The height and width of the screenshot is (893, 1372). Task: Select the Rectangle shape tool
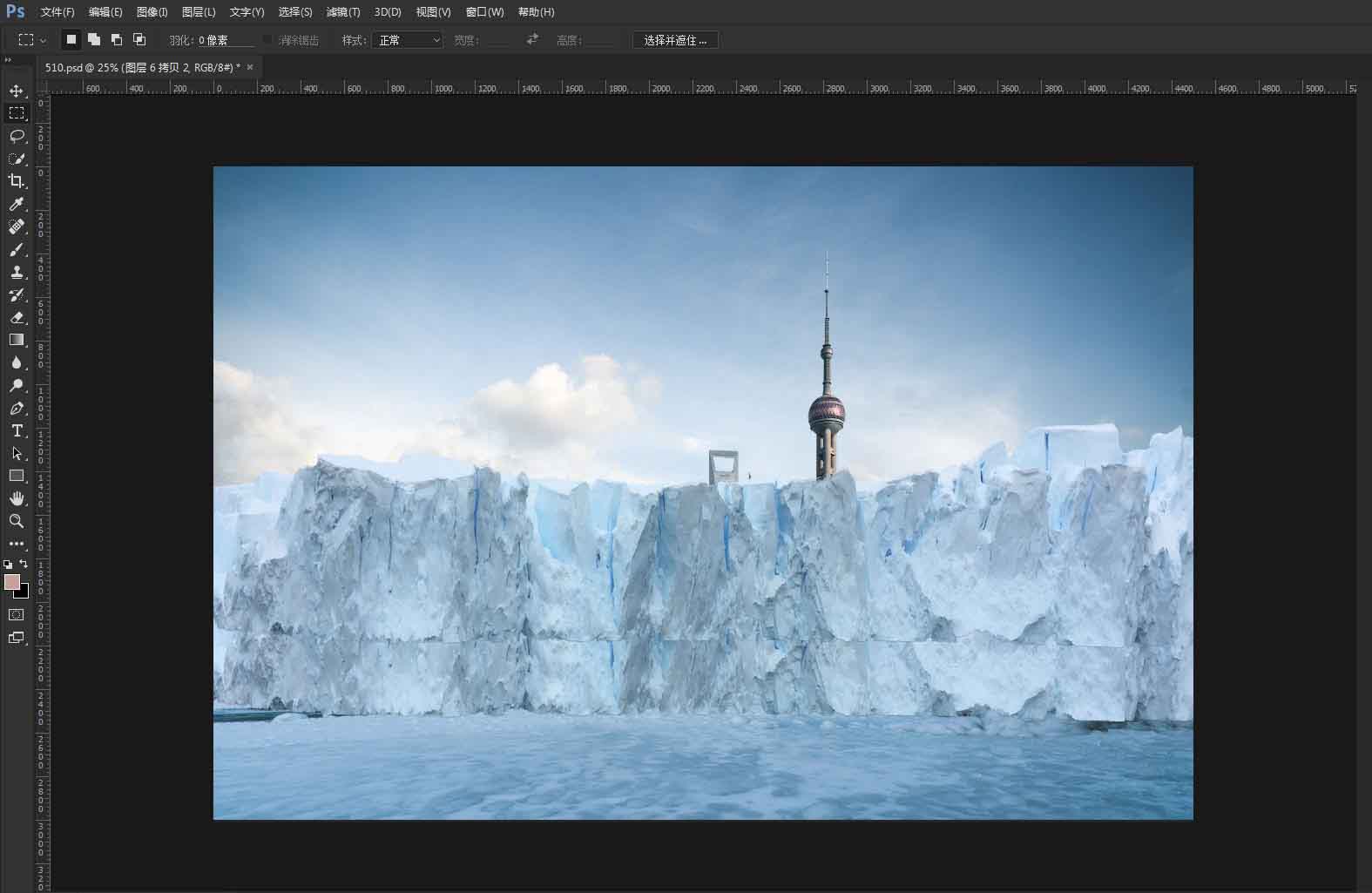[17, 476]
